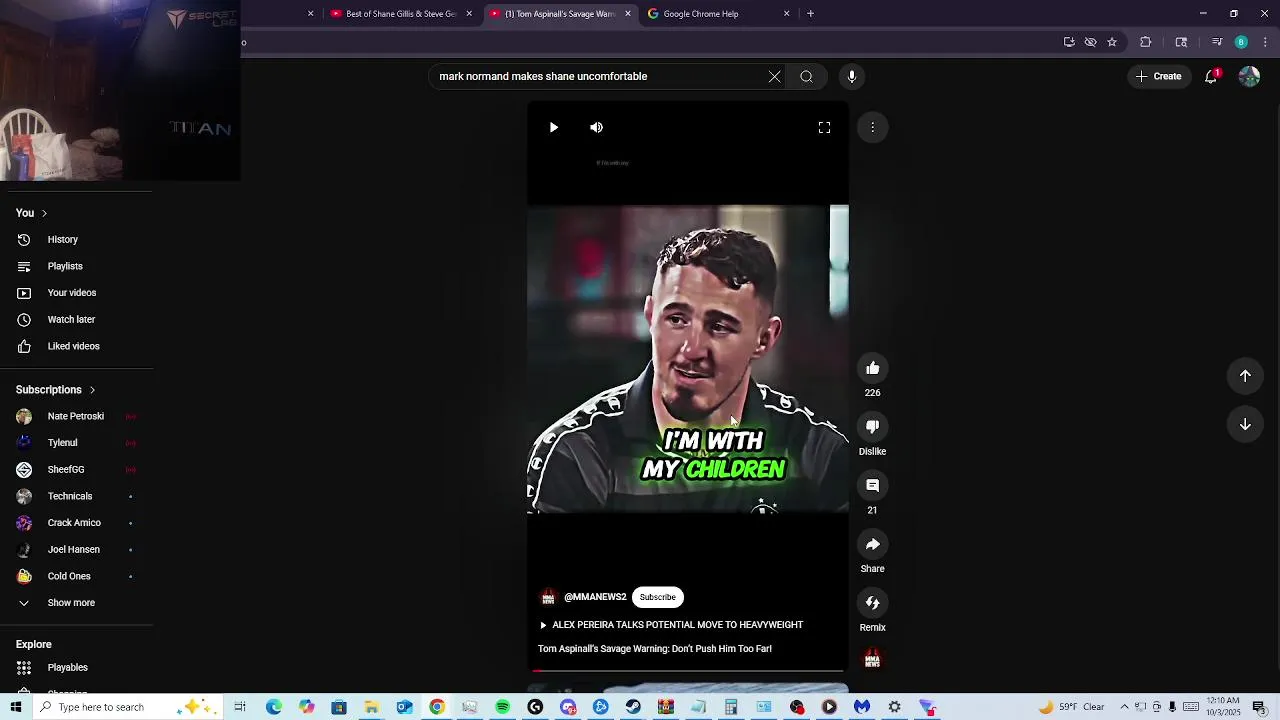Open Spotify from the taskbar
This screenshot has height=720, width=1280.
click(x=502, y=707)
